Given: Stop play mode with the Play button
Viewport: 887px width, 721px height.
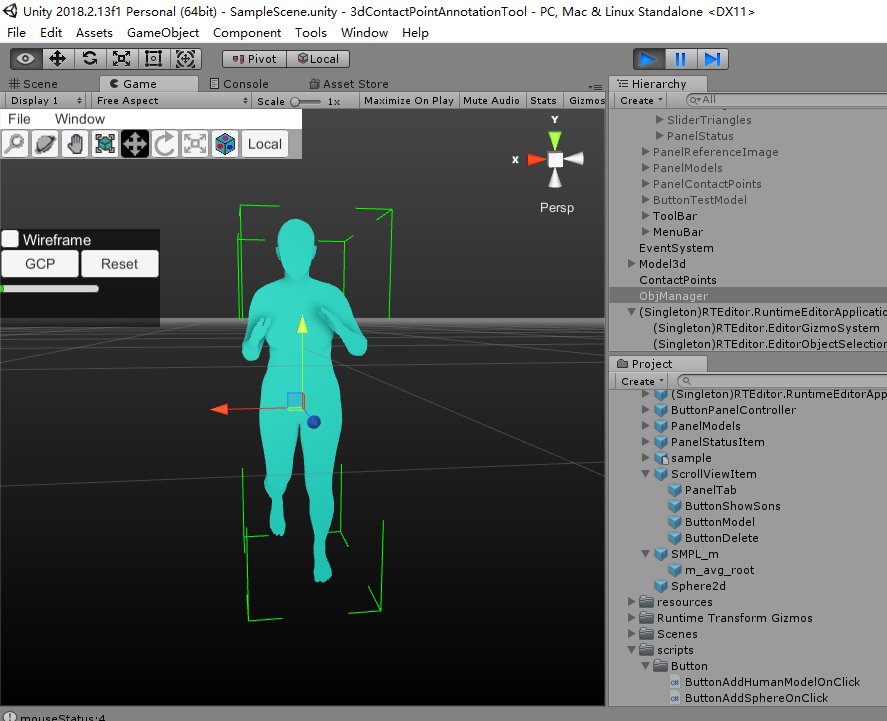Looking at the screenshot, I should (x=648, y=59).
